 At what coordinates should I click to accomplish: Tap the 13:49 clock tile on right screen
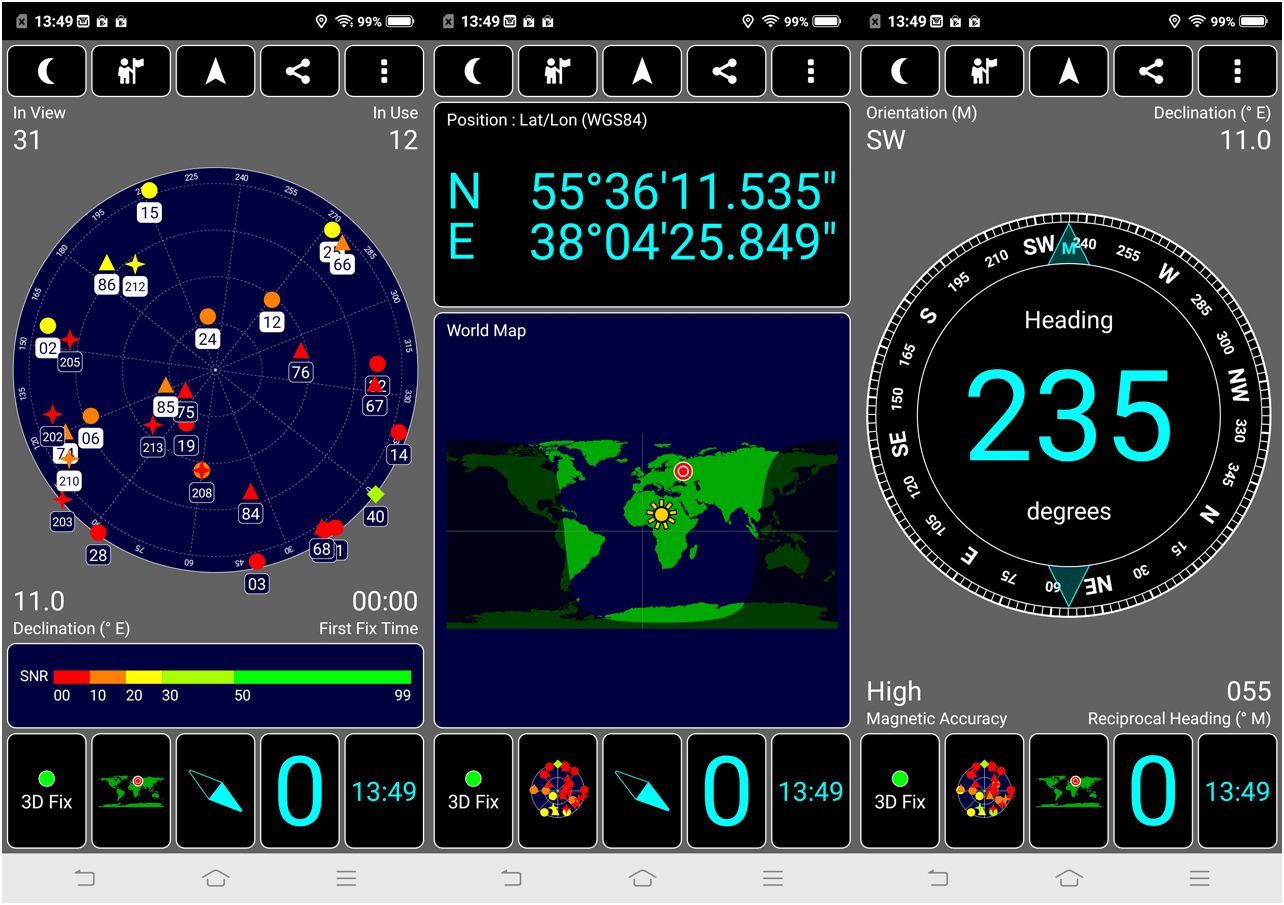click(x=1237, y=791)
